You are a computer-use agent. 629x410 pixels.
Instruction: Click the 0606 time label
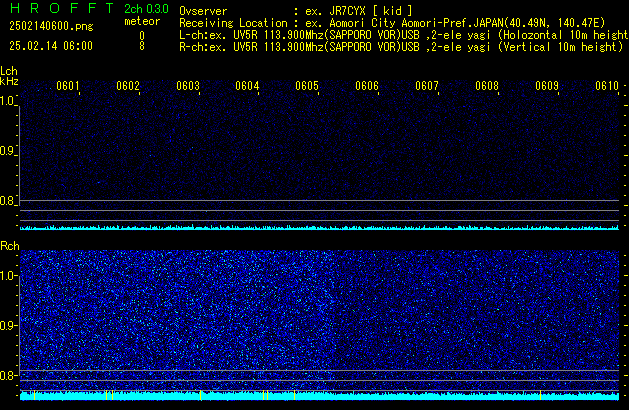[x=367, y=86]
